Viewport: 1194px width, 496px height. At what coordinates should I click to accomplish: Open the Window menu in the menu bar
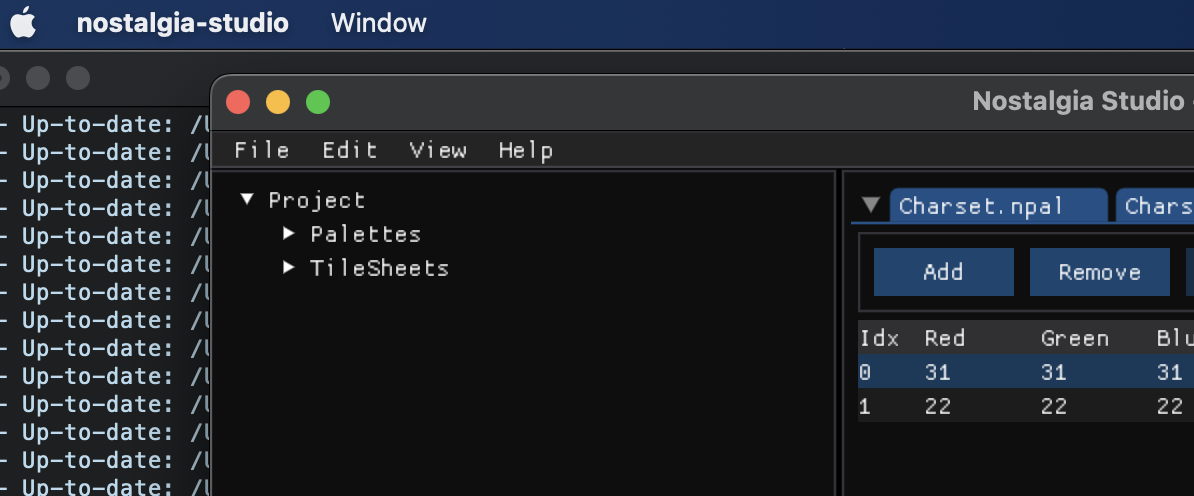[x=378, y=23]
